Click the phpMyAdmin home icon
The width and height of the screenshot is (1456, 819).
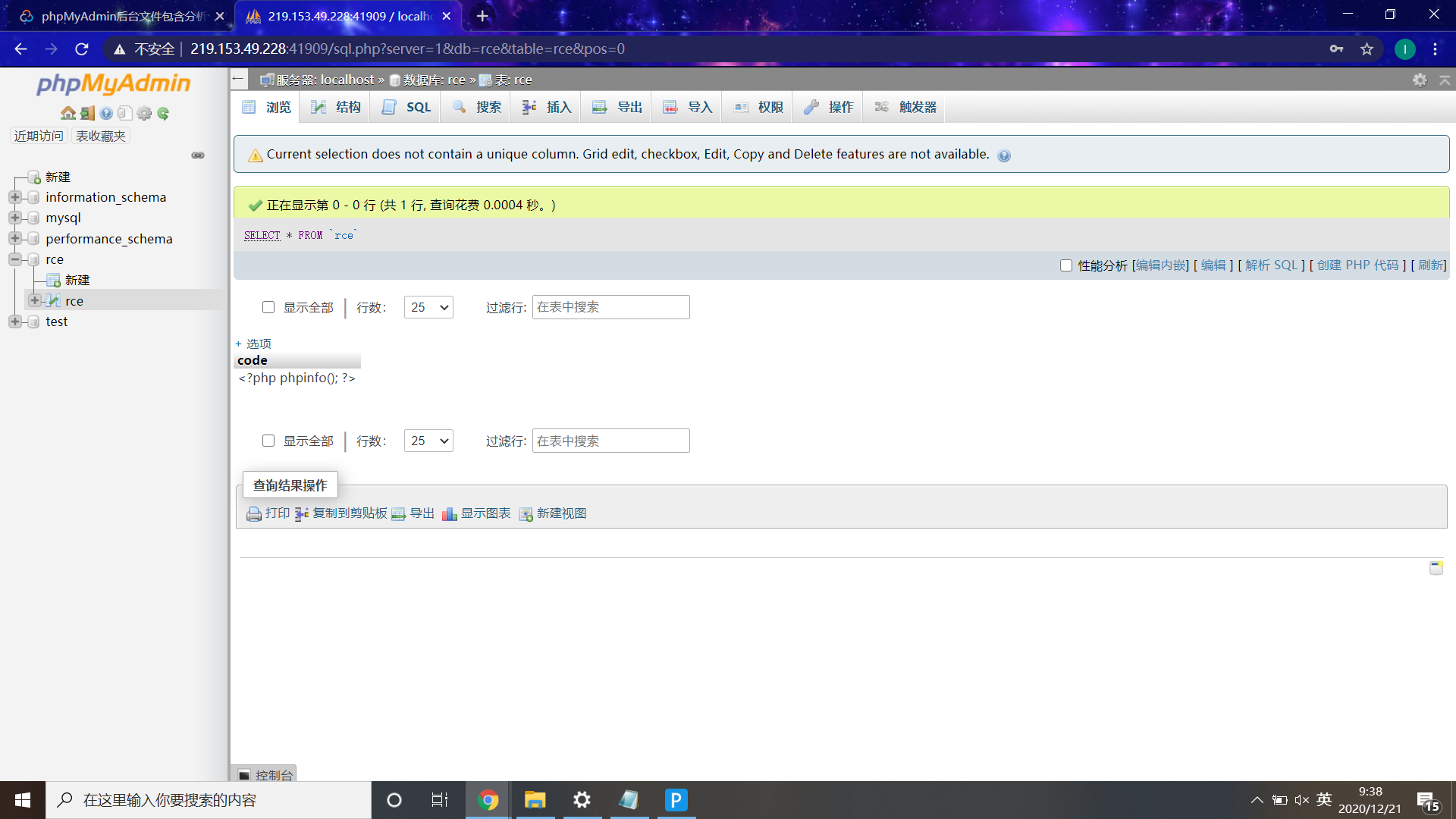[68, 114]
